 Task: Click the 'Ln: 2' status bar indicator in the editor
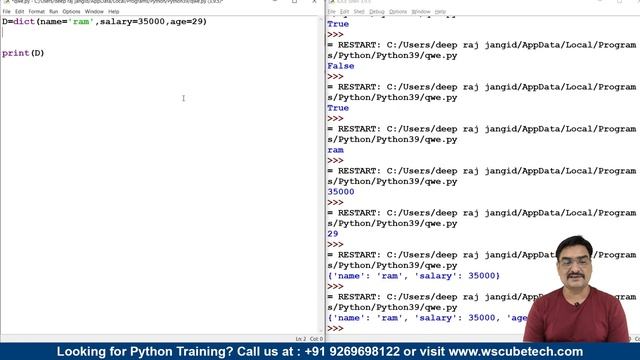(x=301, y=339)
